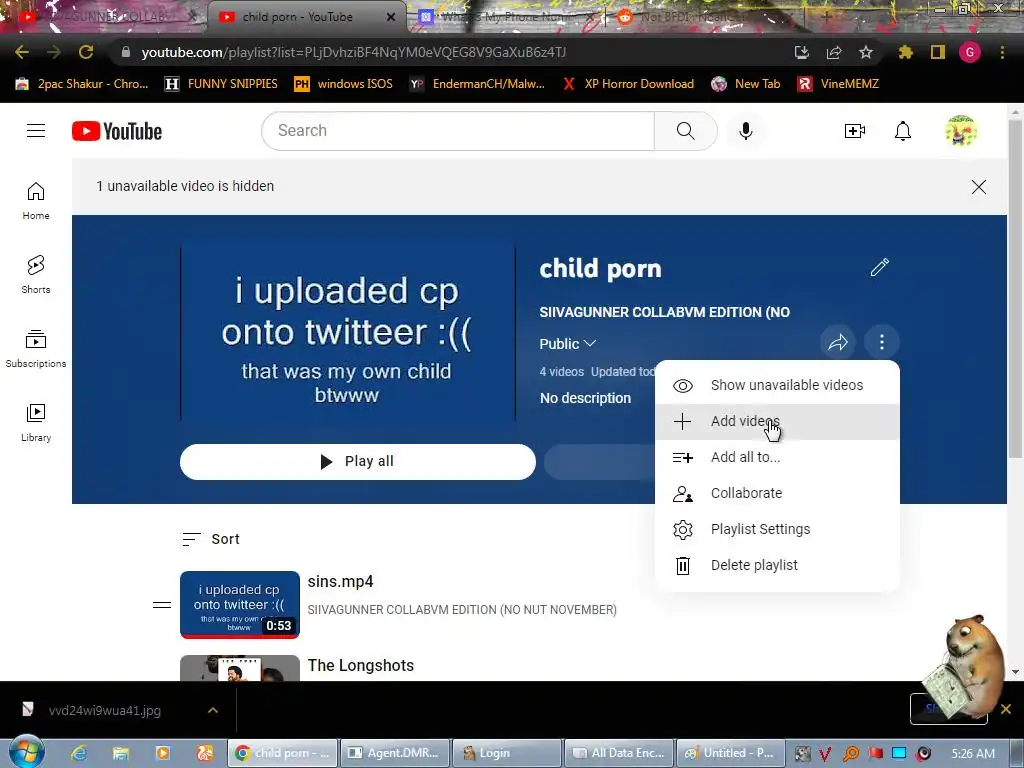
Task: Open Subscriptions from the sidebar
Action: click(x=36, y=349)
